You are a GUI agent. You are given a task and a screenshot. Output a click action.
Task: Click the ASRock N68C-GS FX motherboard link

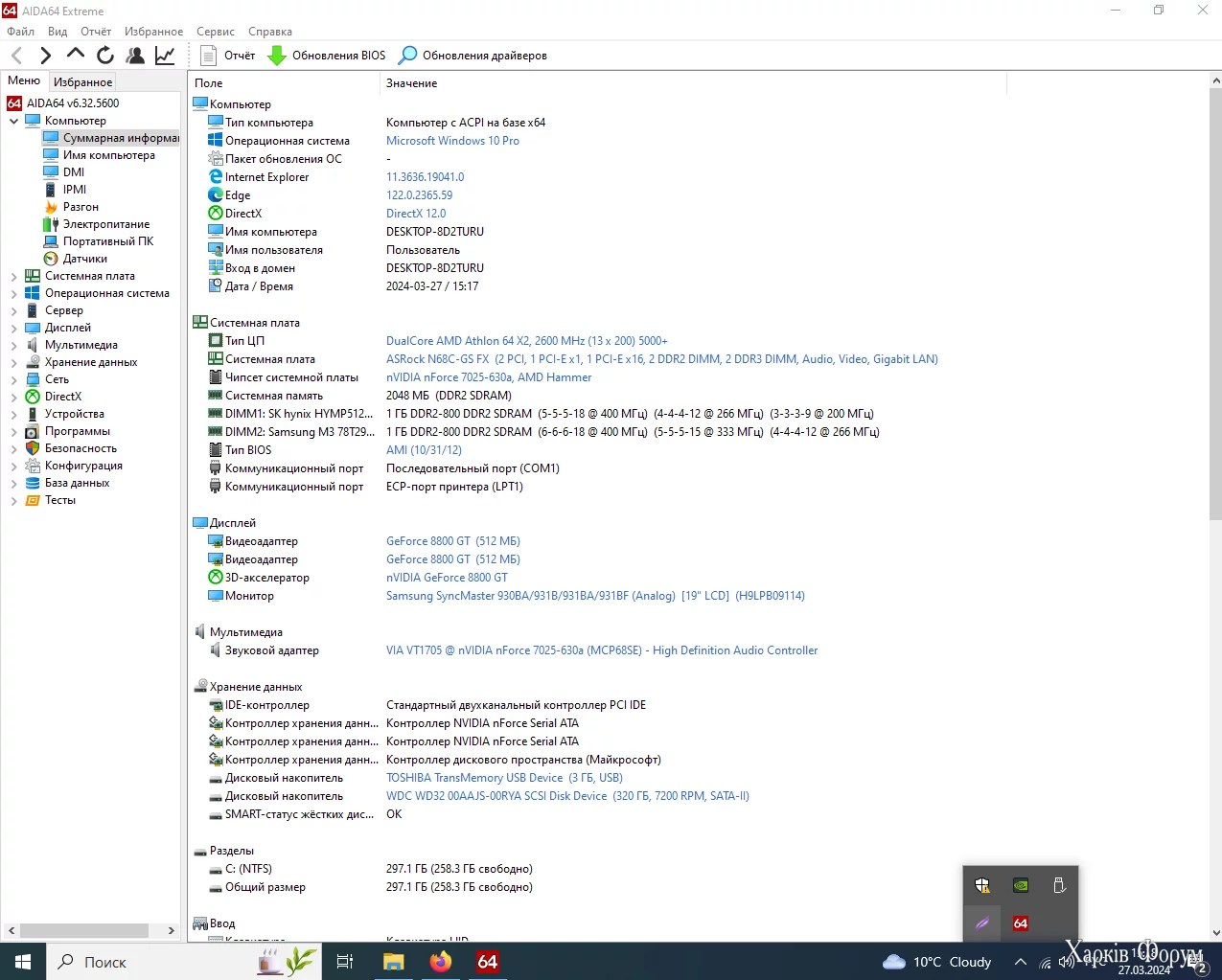pos(437,359)
